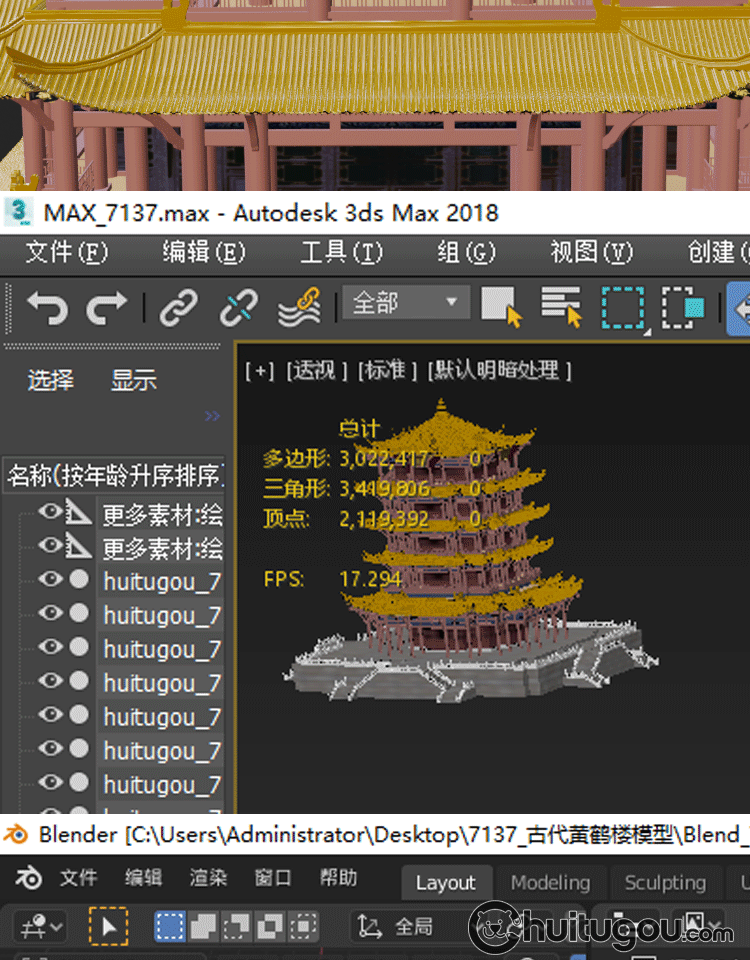The width and height of the screenshot is (750, 960).
Task: Open the [+] viewport general menu
Action: [260, 370]
